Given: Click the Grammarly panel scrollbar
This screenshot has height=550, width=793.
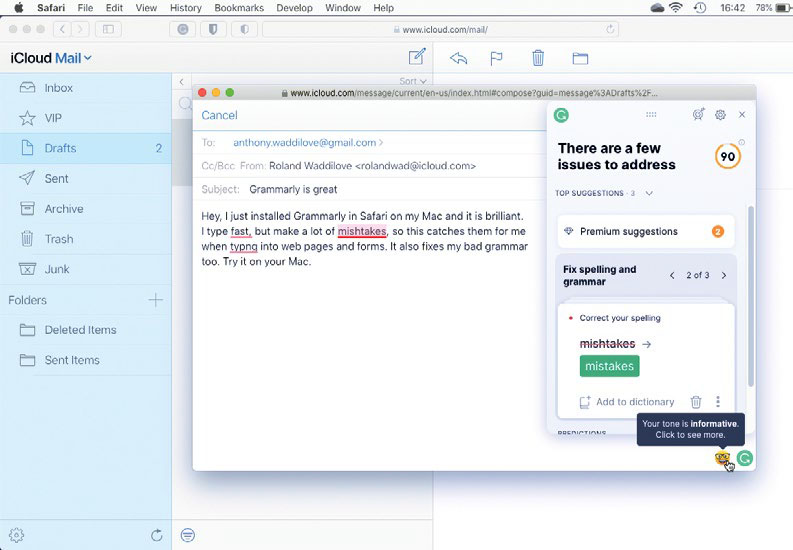Looking at the screenshot, I should tap(751, 296).
